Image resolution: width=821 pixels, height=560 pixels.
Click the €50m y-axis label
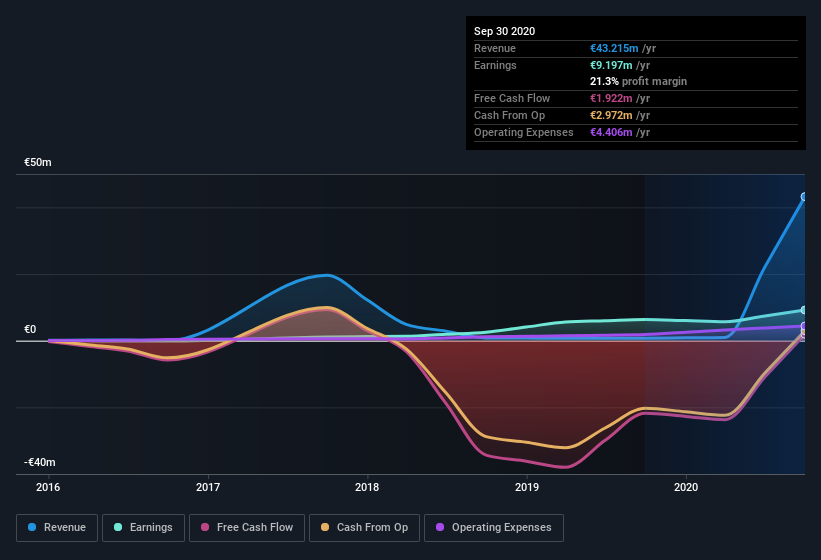coord(38,162)
